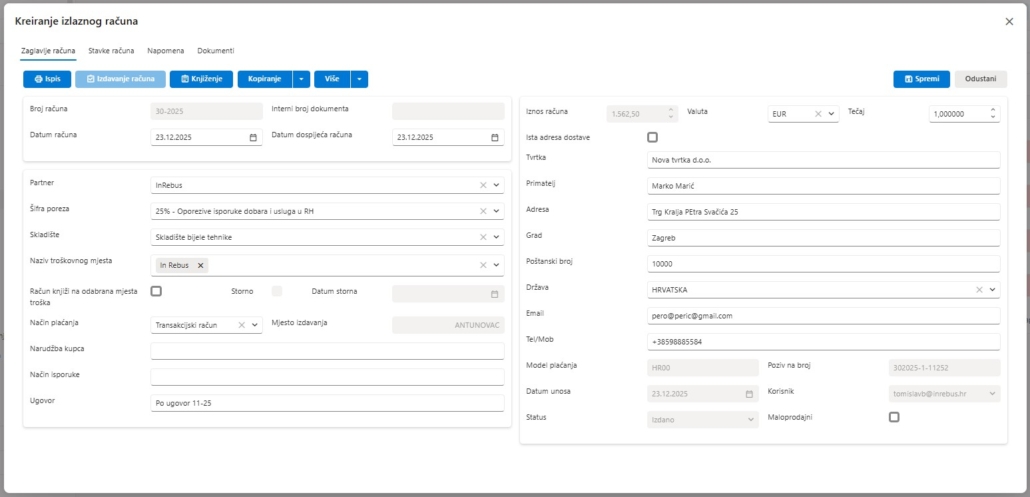Enable the Ista adresa dostave checkbox

tap(653, 137)
